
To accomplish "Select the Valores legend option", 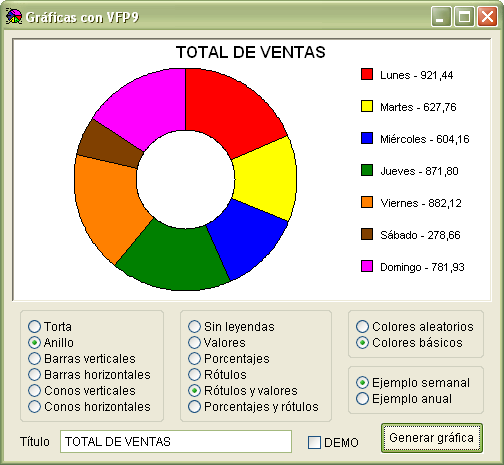I will [217, 342].
